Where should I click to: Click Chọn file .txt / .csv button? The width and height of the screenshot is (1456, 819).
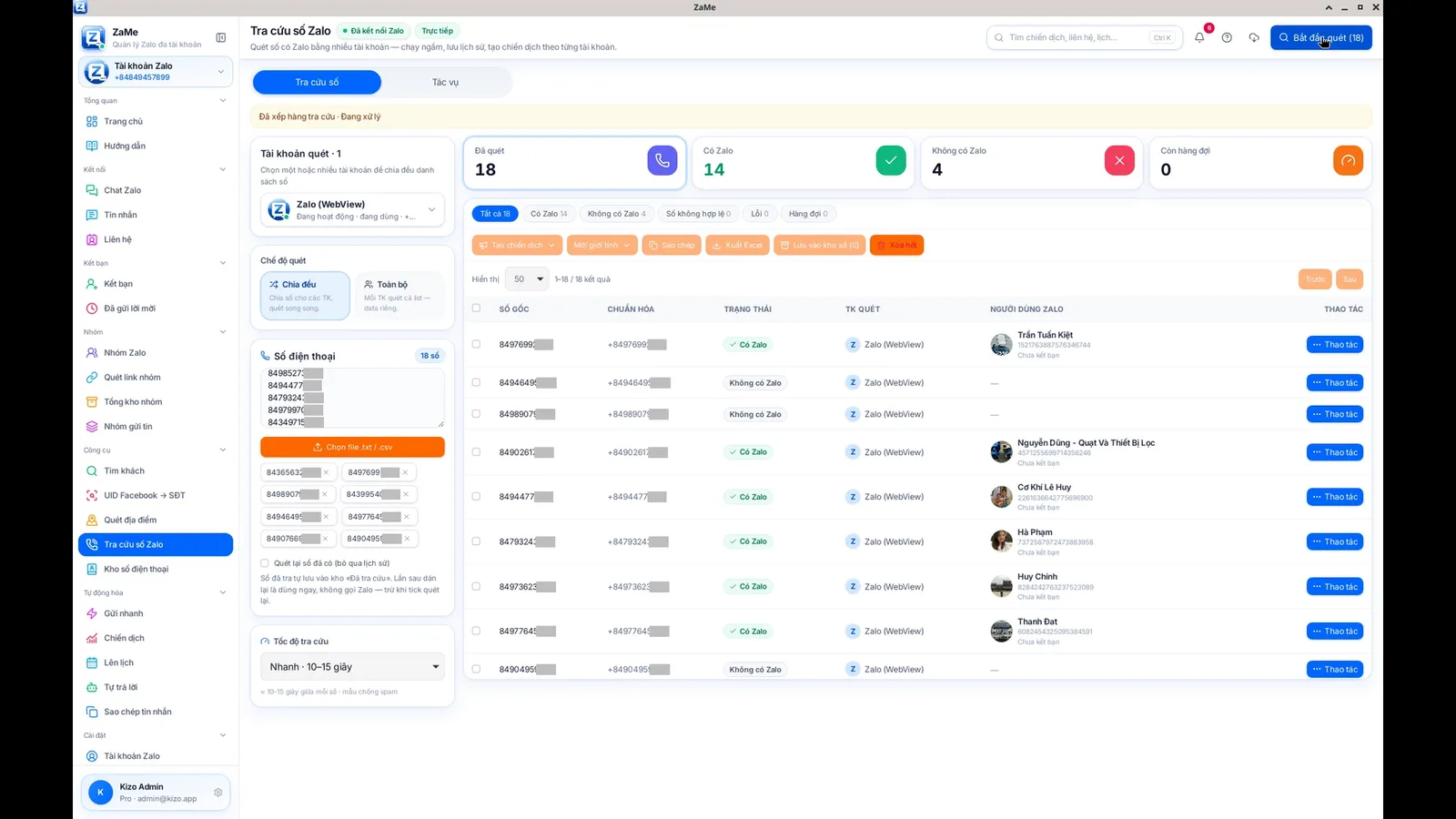pyautogui.click(x=352, y=447)
